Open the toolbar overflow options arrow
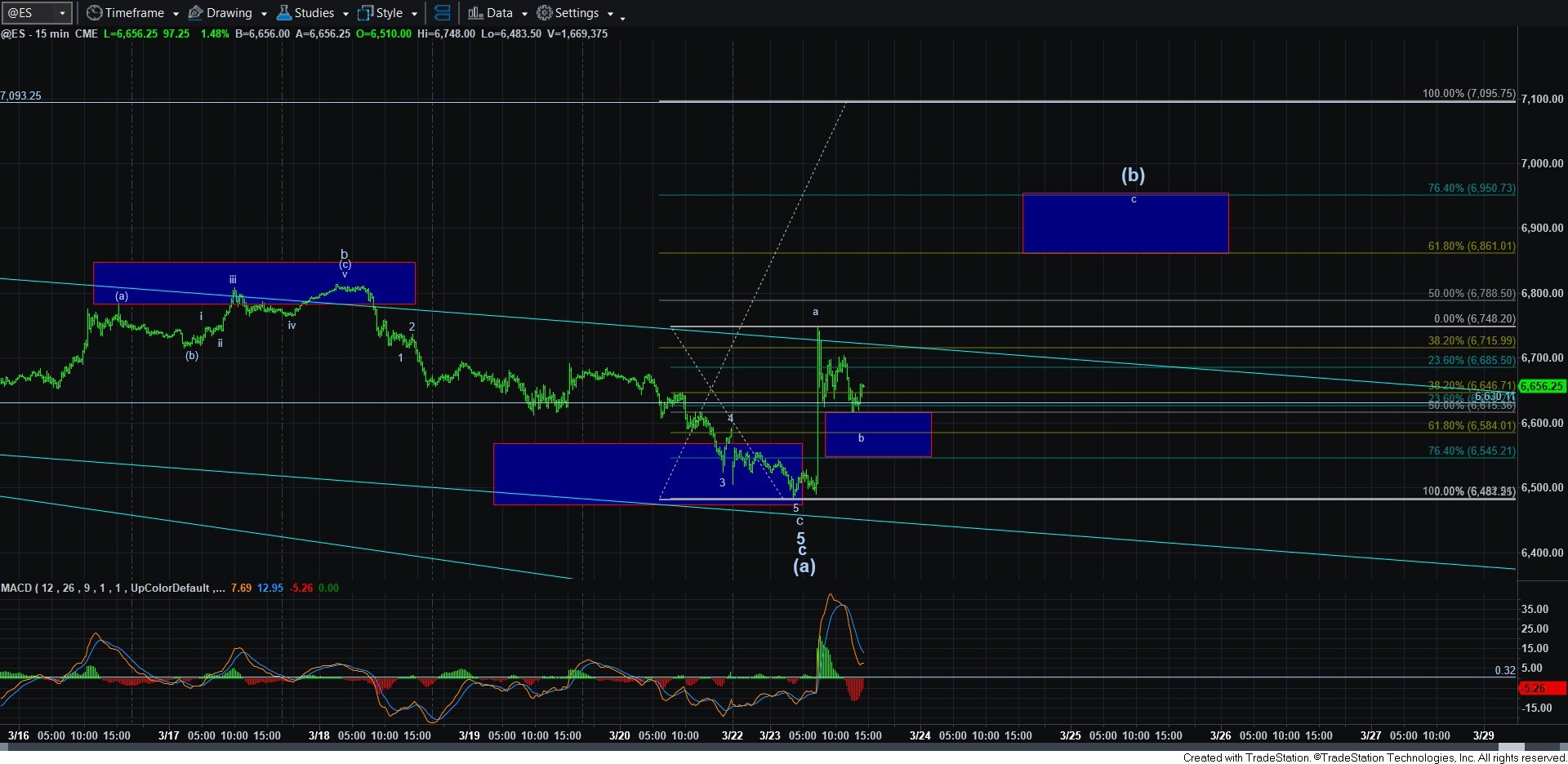This screenshot has height=764, width=1568. pos(623,16)
